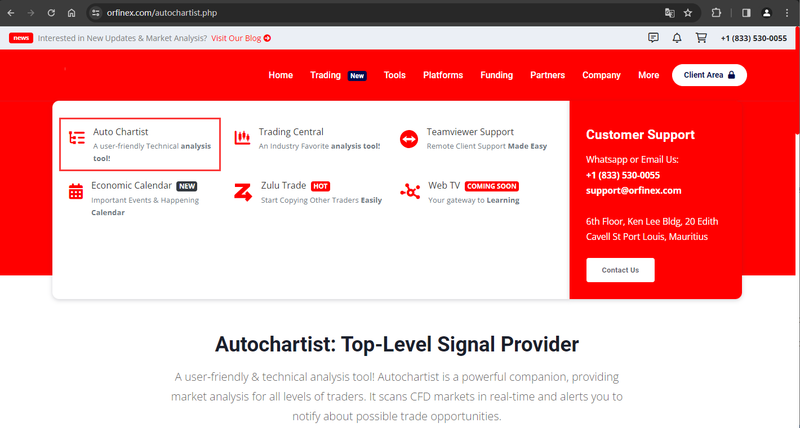This screenshot has height=428, width=800.
Task: Open the extensions puzzle icon
Action: tap(716, 13)
